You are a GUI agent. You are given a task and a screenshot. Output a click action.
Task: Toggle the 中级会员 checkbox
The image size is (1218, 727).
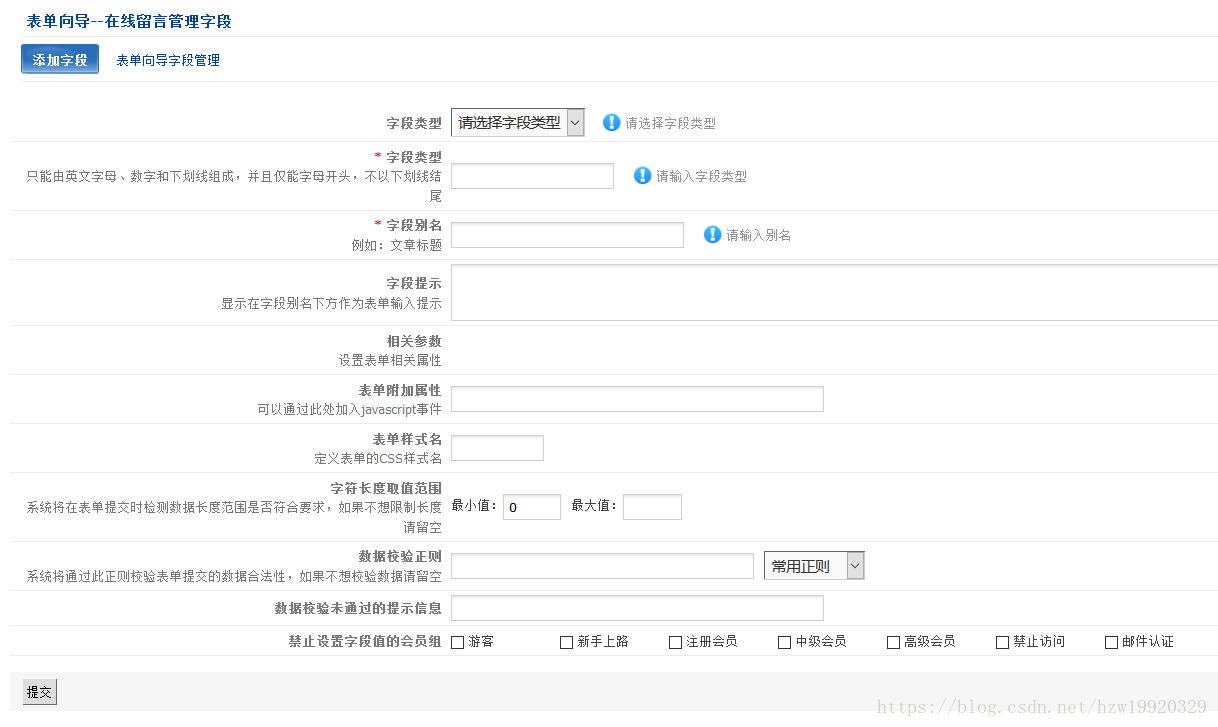(784, 641)
